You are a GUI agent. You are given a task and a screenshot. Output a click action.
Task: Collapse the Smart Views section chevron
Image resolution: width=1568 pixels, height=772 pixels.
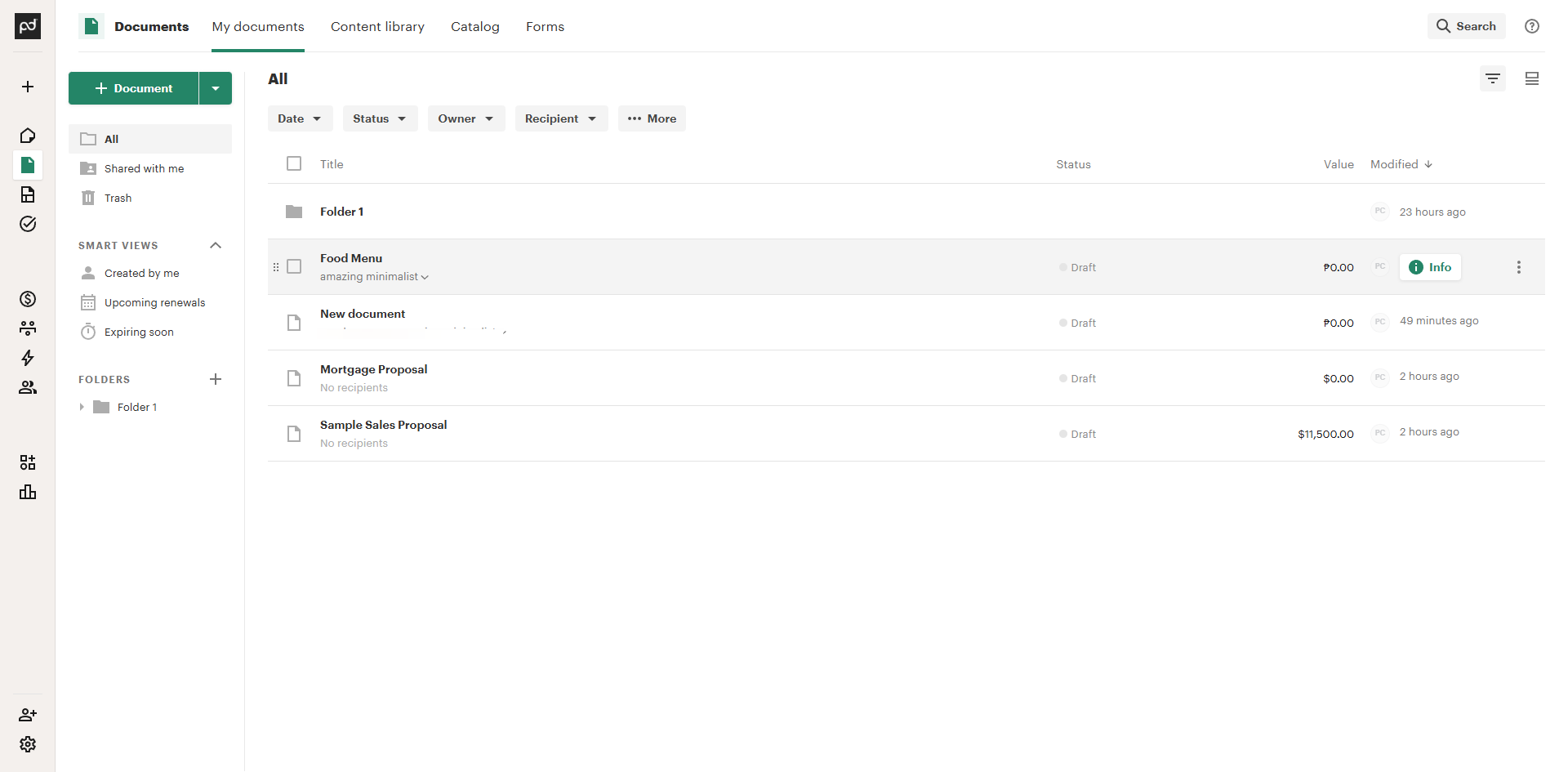[x=216, y=245]
